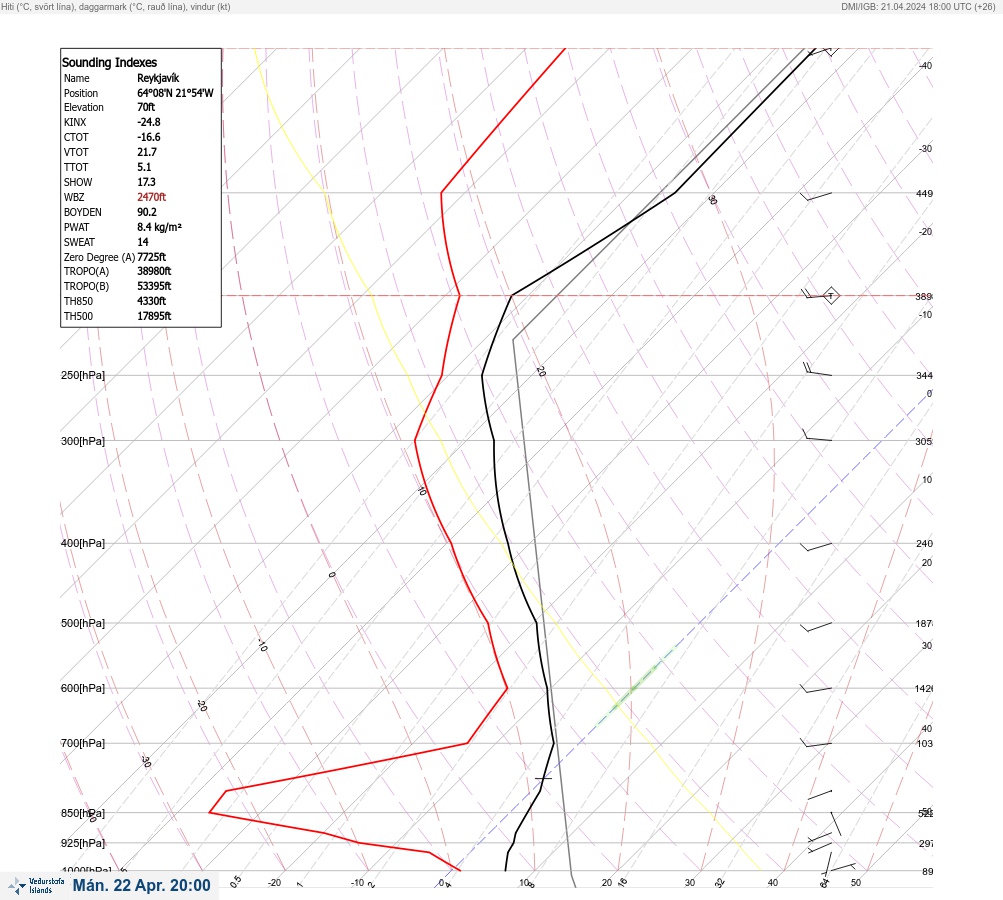1003x900 pixels.
Task: Click the DMI/IGB 21.04.2024 18:00 UTC timestamp
Action: click(919, 7)
